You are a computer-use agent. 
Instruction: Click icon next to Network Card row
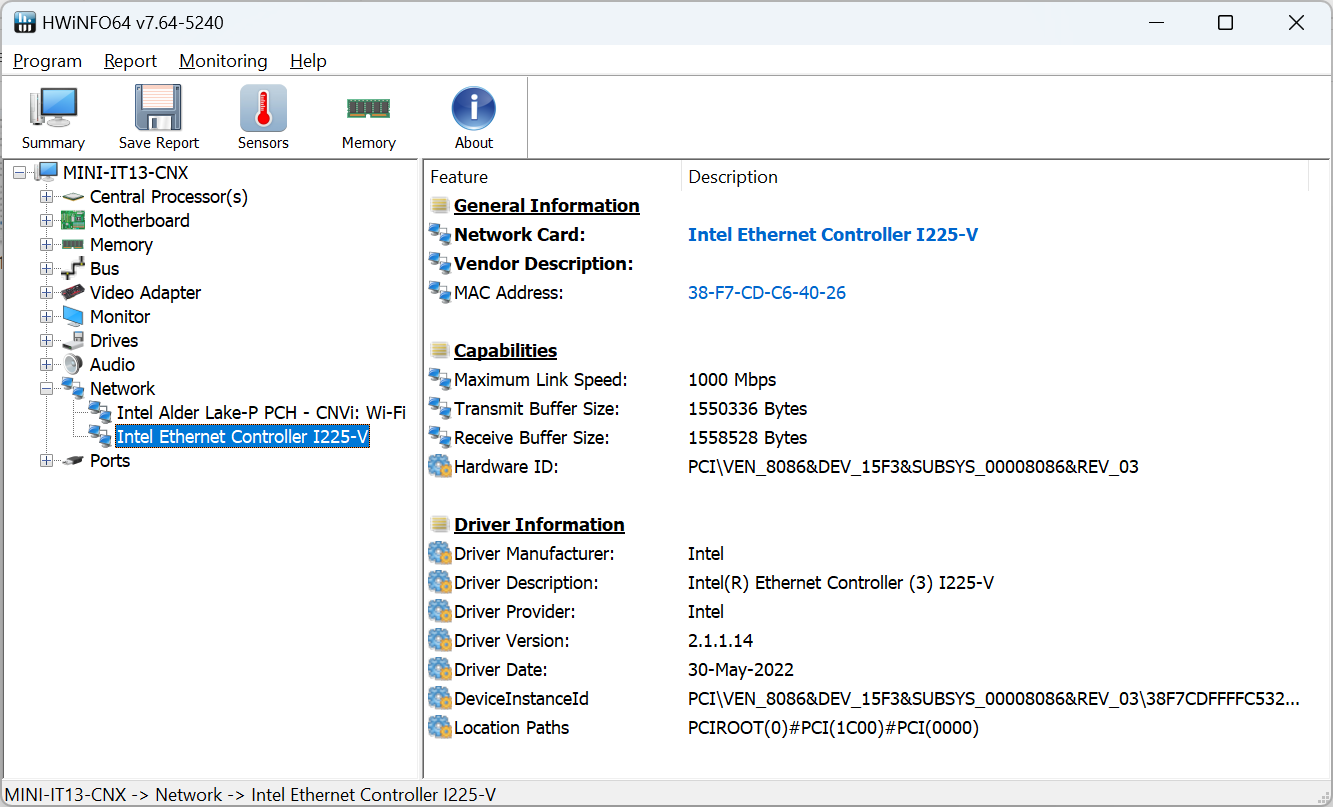click(x=440, y=234)
